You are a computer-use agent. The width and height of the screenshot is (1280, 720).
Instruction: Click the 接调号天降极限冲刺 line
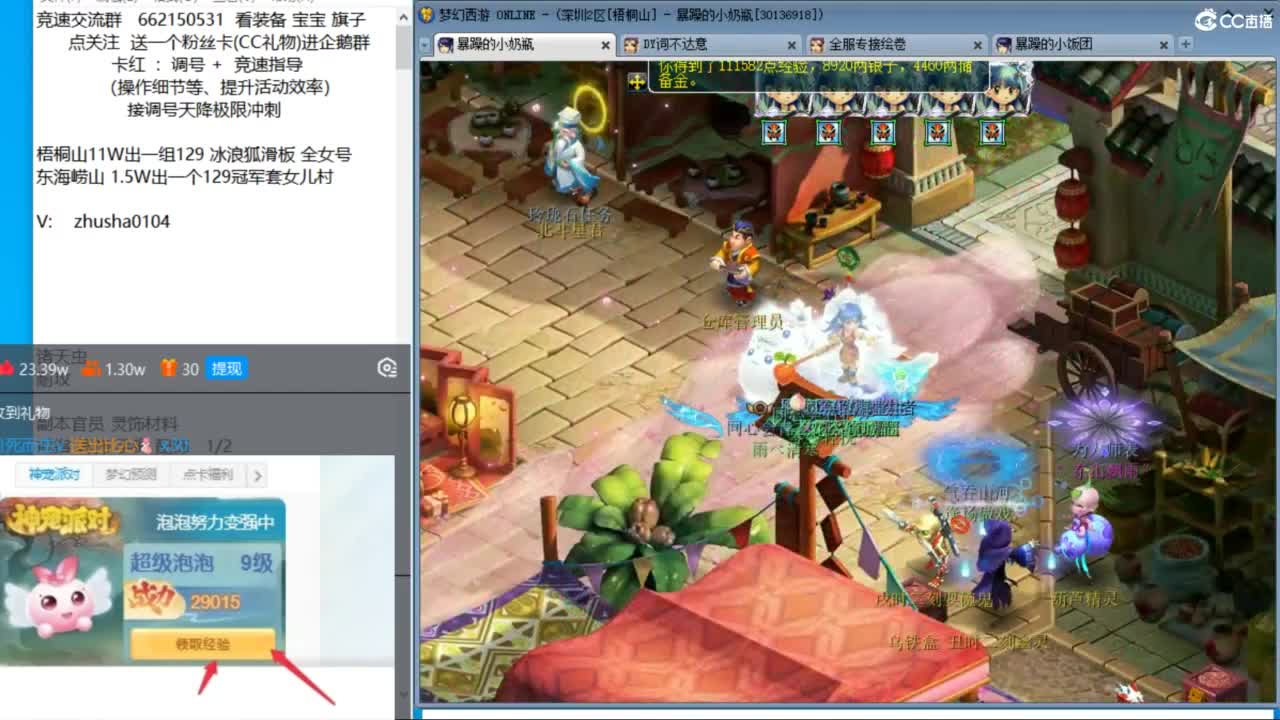pos(204,109)
